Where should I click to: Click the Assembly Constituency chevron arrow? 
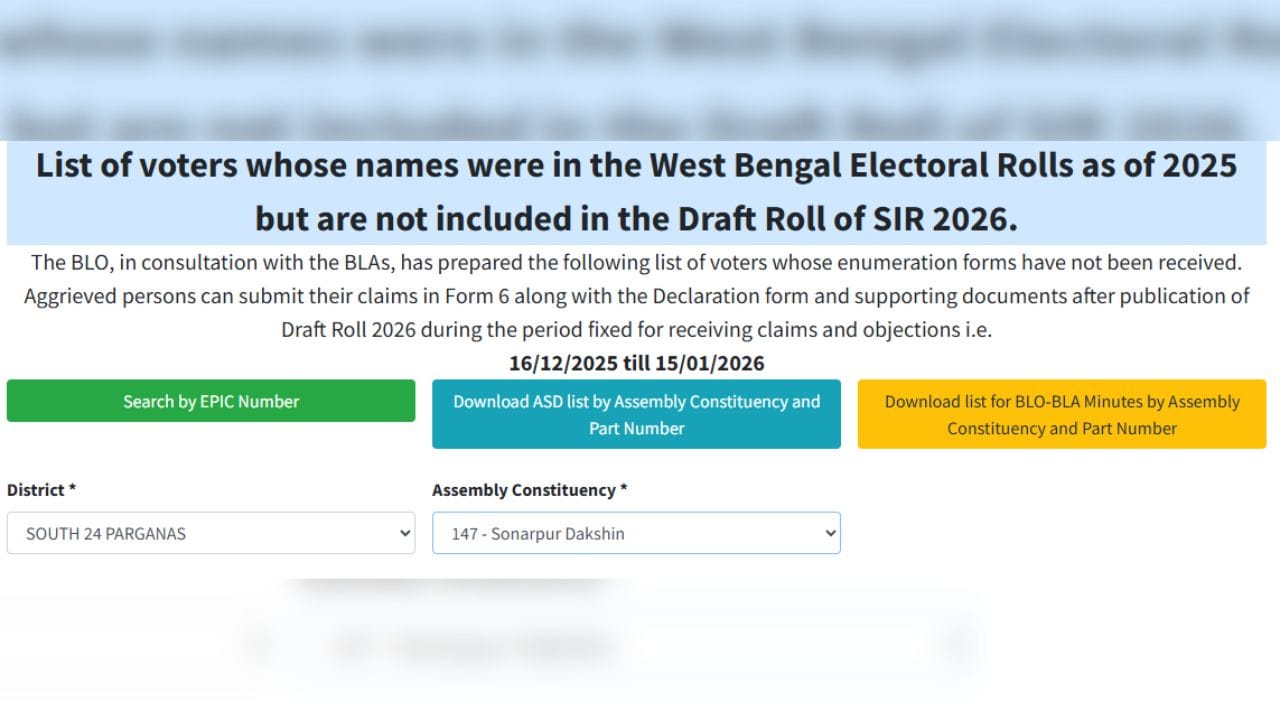pos(830,533)
